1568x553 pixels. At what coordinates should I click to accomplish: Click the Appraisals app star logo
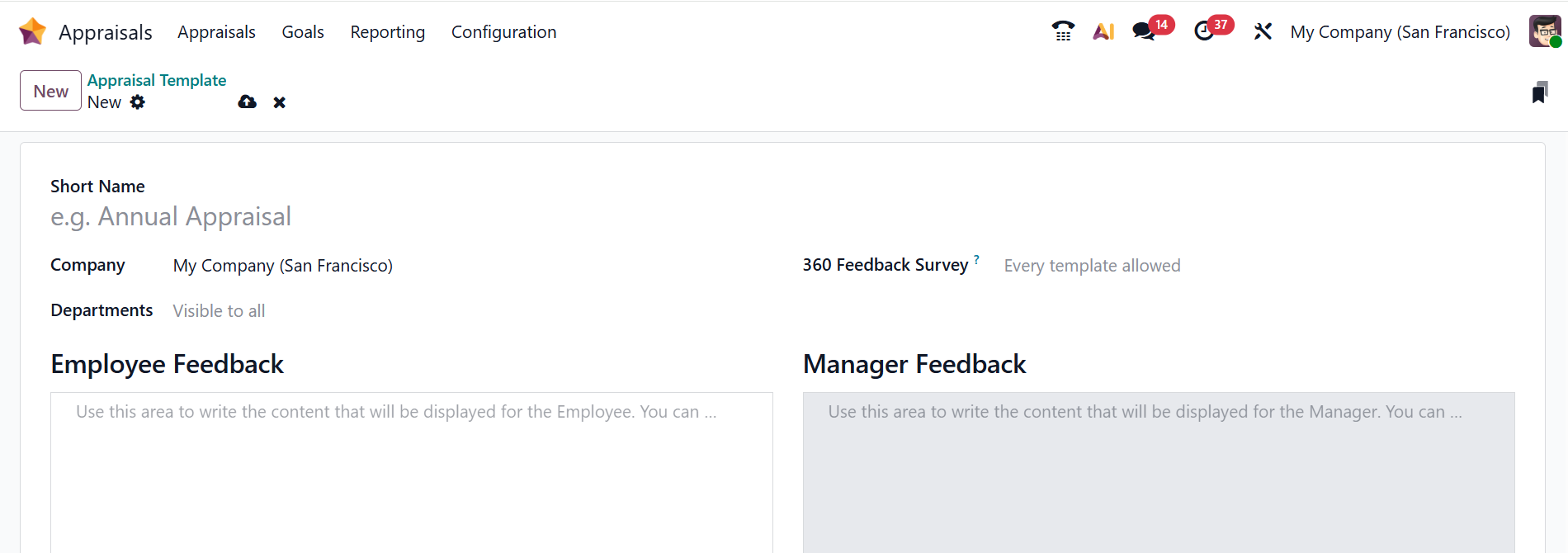pos(32,31)
